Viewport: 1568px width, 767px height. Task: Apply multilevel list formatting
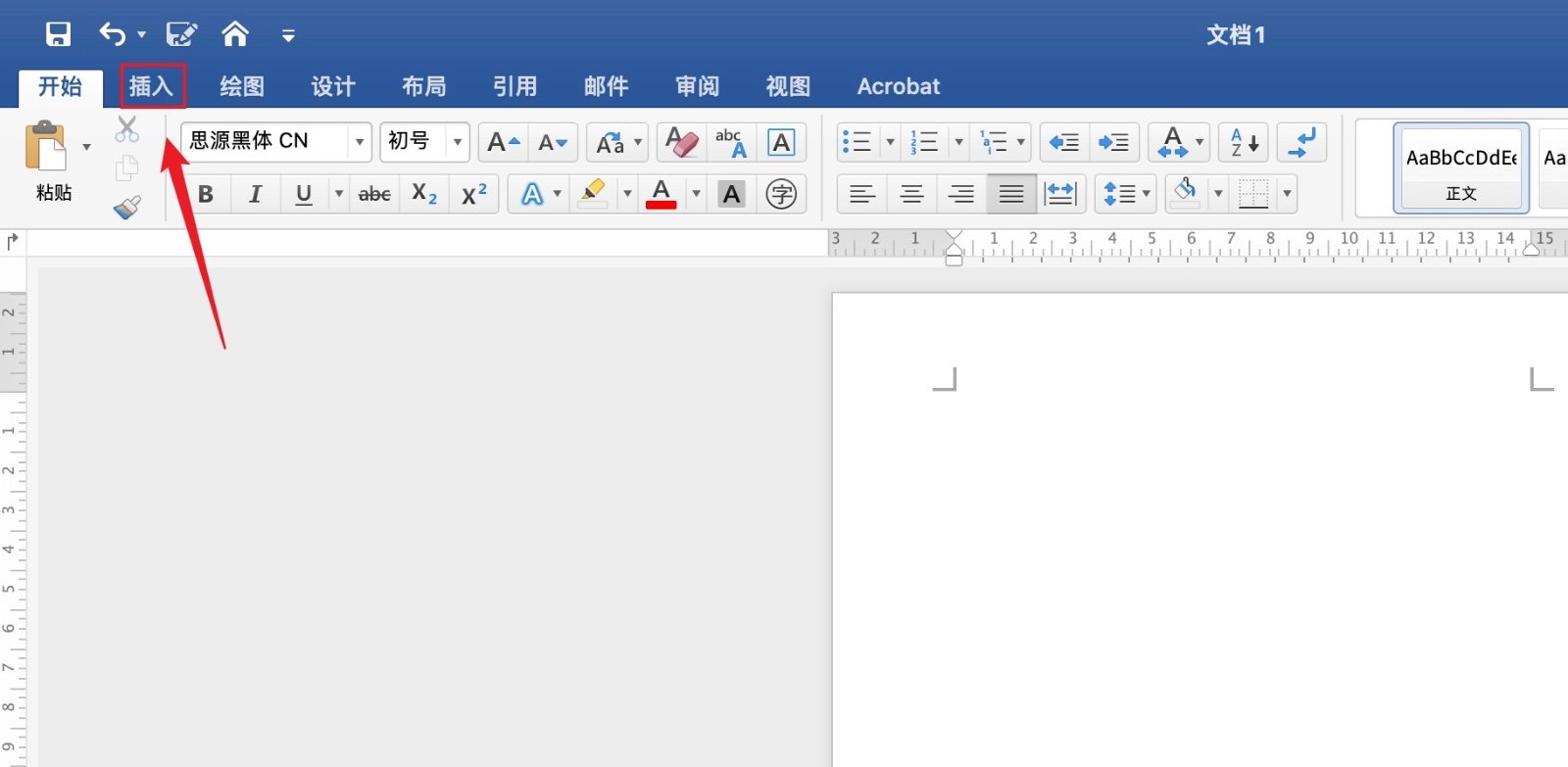click(994, 143)
